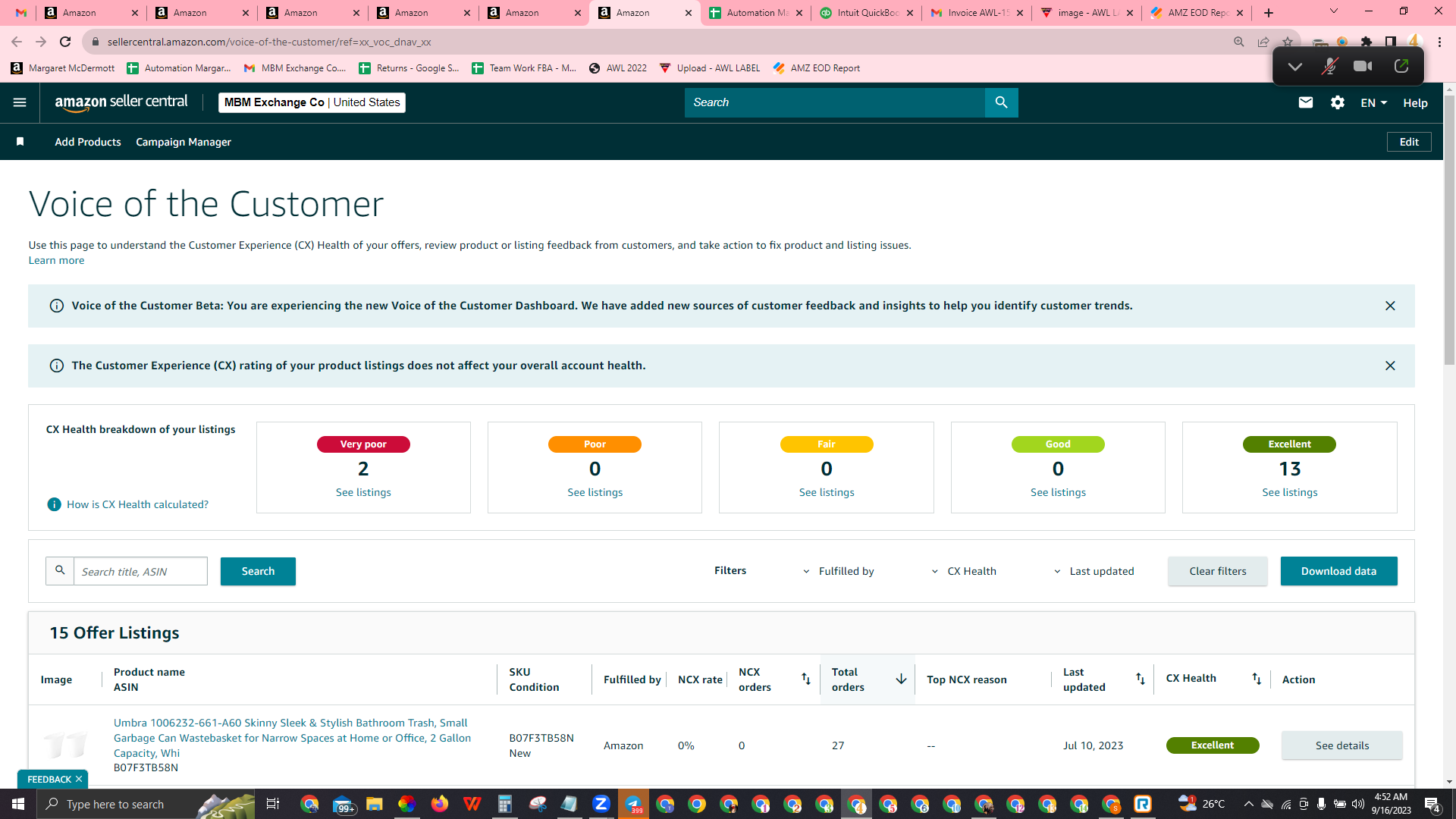Open the Help menu in header
This screenshot has height=819, width=1456.
tap(1415, 102)
